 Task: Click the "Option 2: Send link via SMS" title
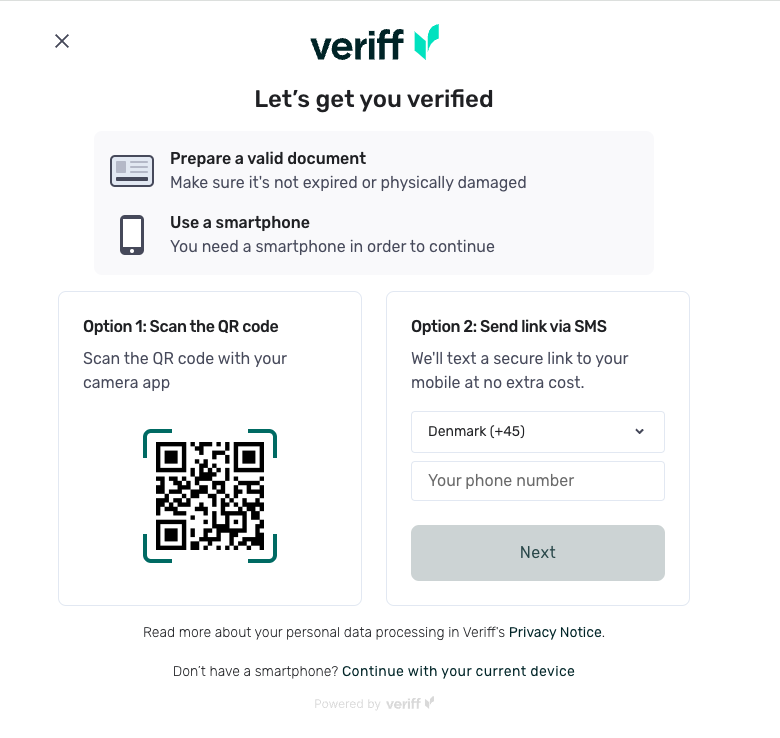[x=509, y=326]
